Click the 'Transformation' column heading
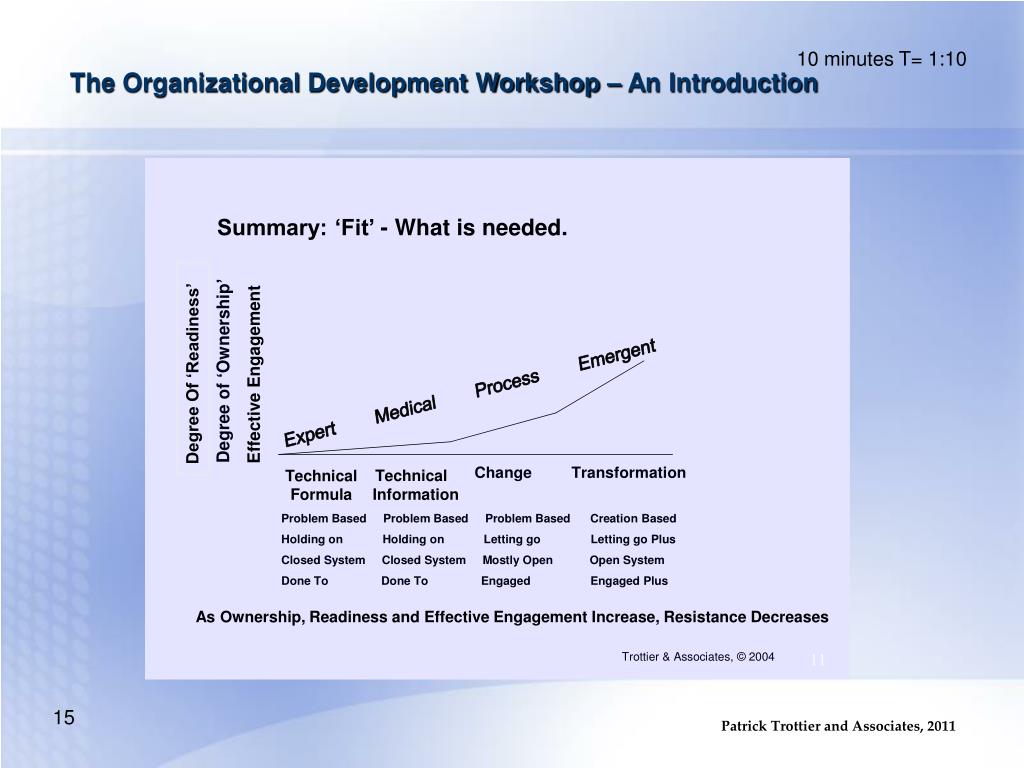The image size is (1024, 768). pyautogui.click(x=628, y=473)
